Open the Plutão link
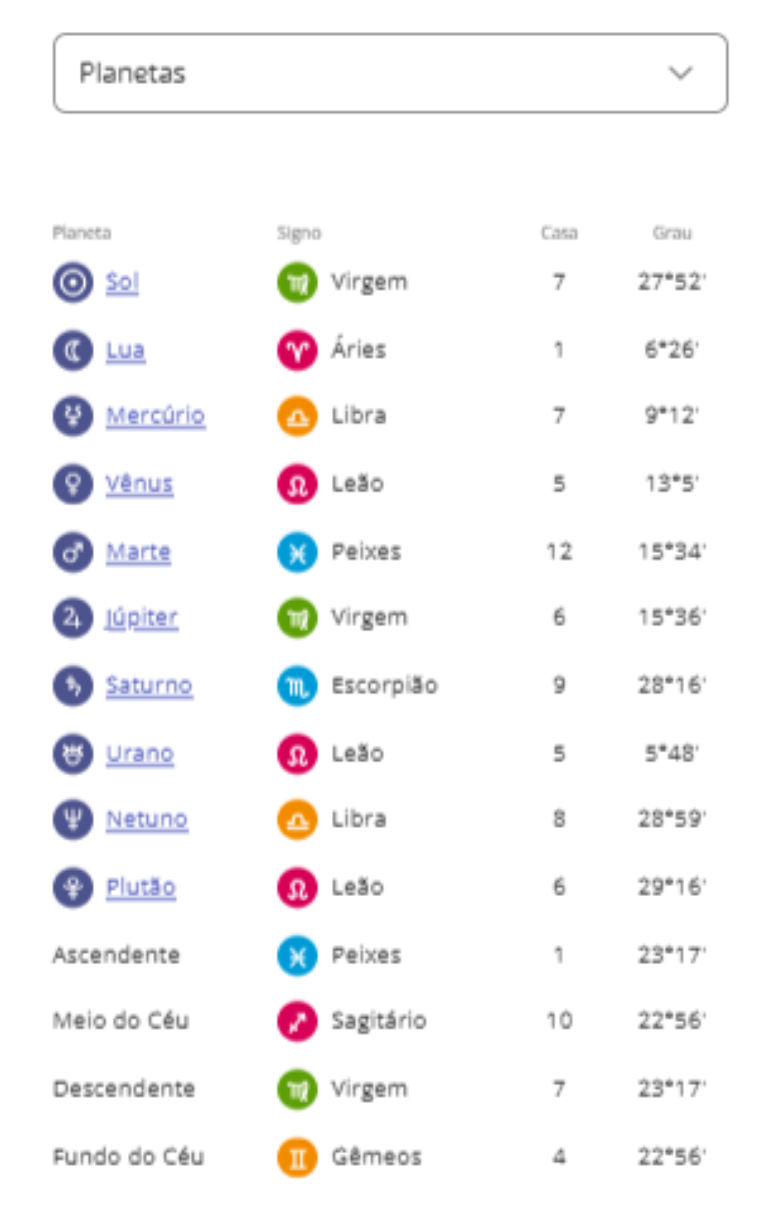 pyautogui.click(x=141, y=887)
